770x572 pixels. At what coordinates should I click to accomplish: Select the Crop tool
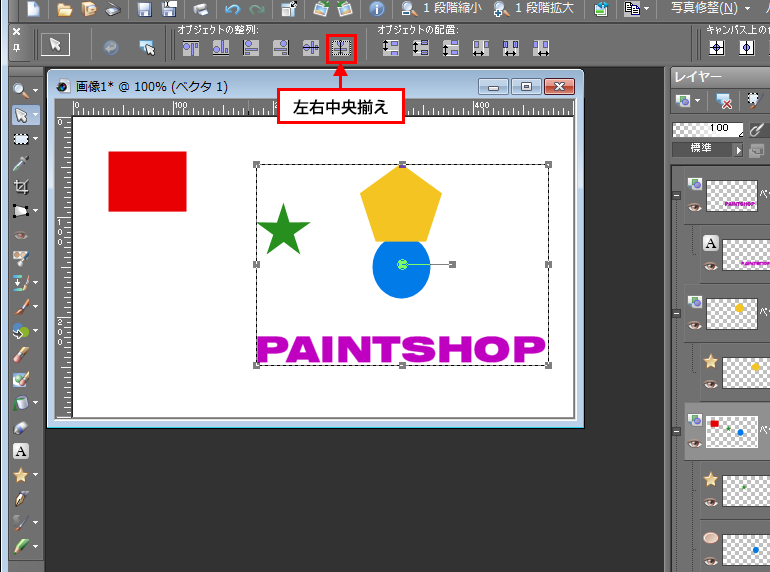coord(21,187)
